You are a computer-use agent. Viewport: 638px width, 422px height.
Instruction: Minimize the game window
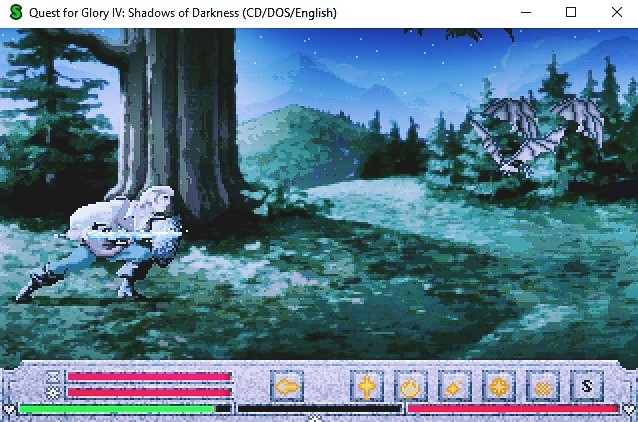(x=526, y=13)
